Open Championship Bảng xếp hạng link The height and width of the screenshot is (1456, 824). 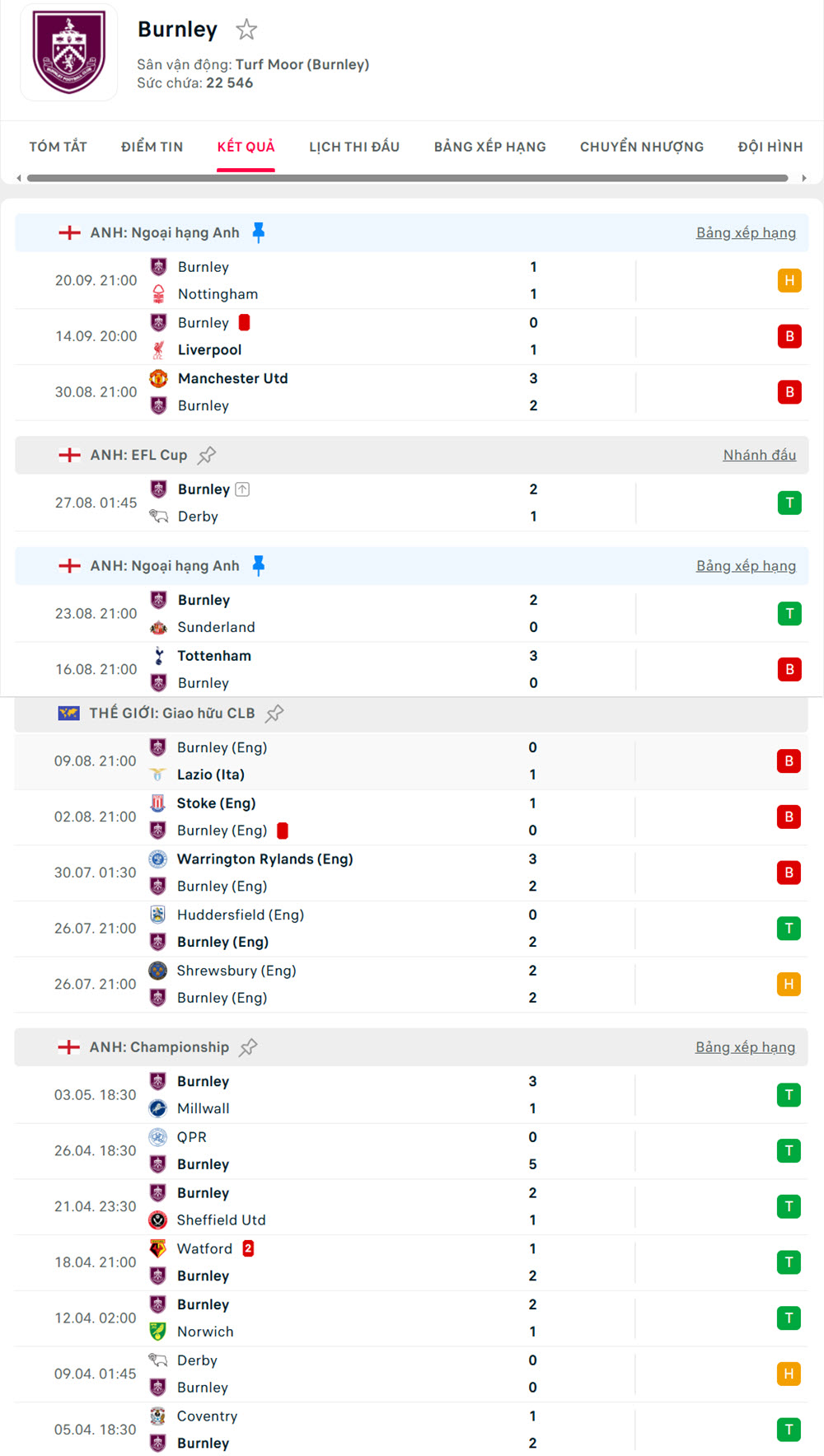tap(745, 1047)
